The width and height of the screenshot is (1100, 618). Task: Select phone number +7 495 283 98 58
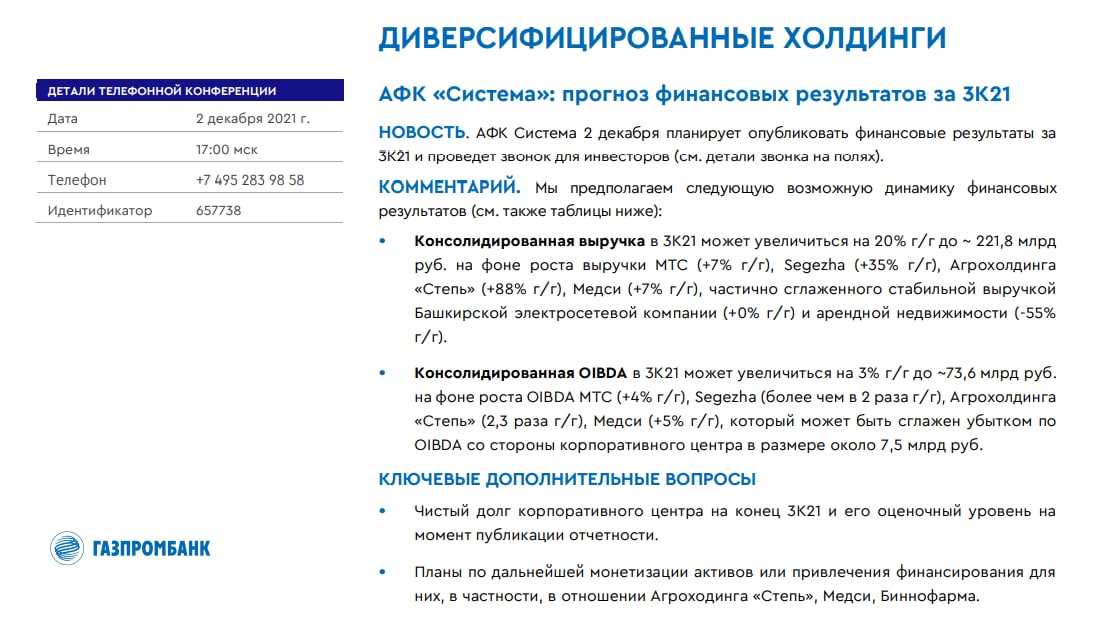coord(250,180)
